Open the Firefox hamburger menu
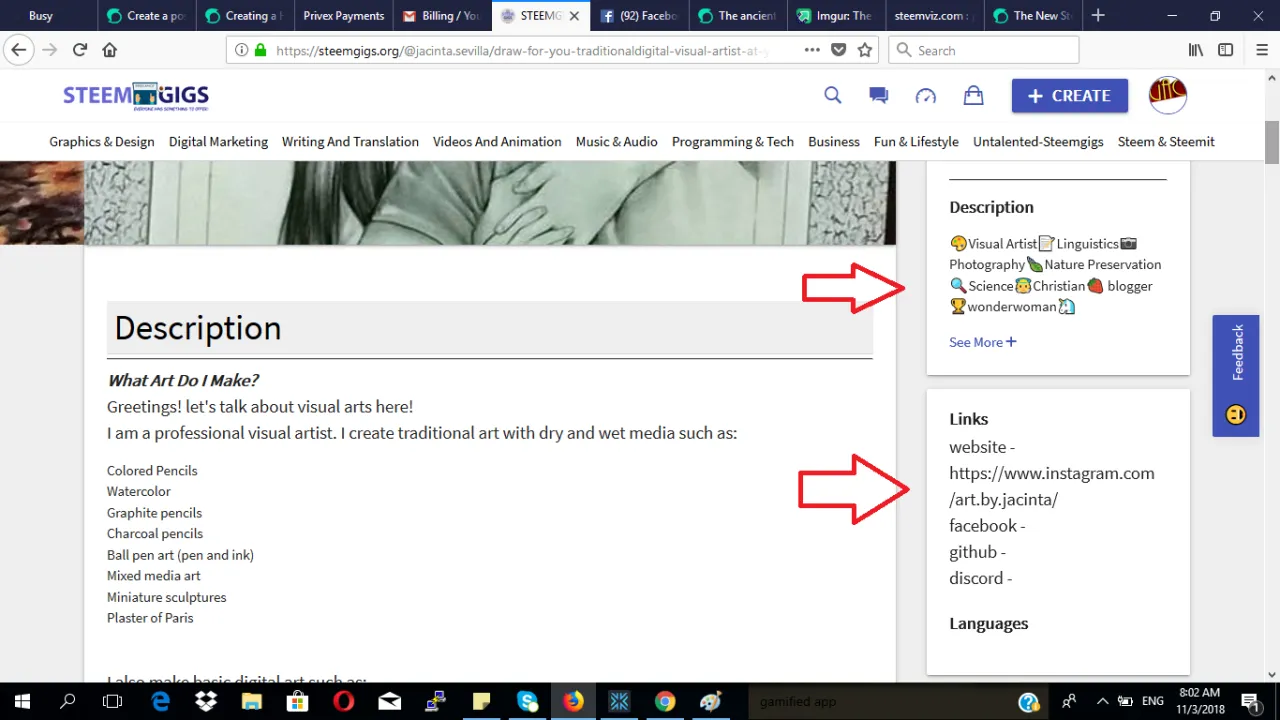Image resolution: width=1280 pixels, height=720 pixels. pyautogui.click(x=1262, y=50)
